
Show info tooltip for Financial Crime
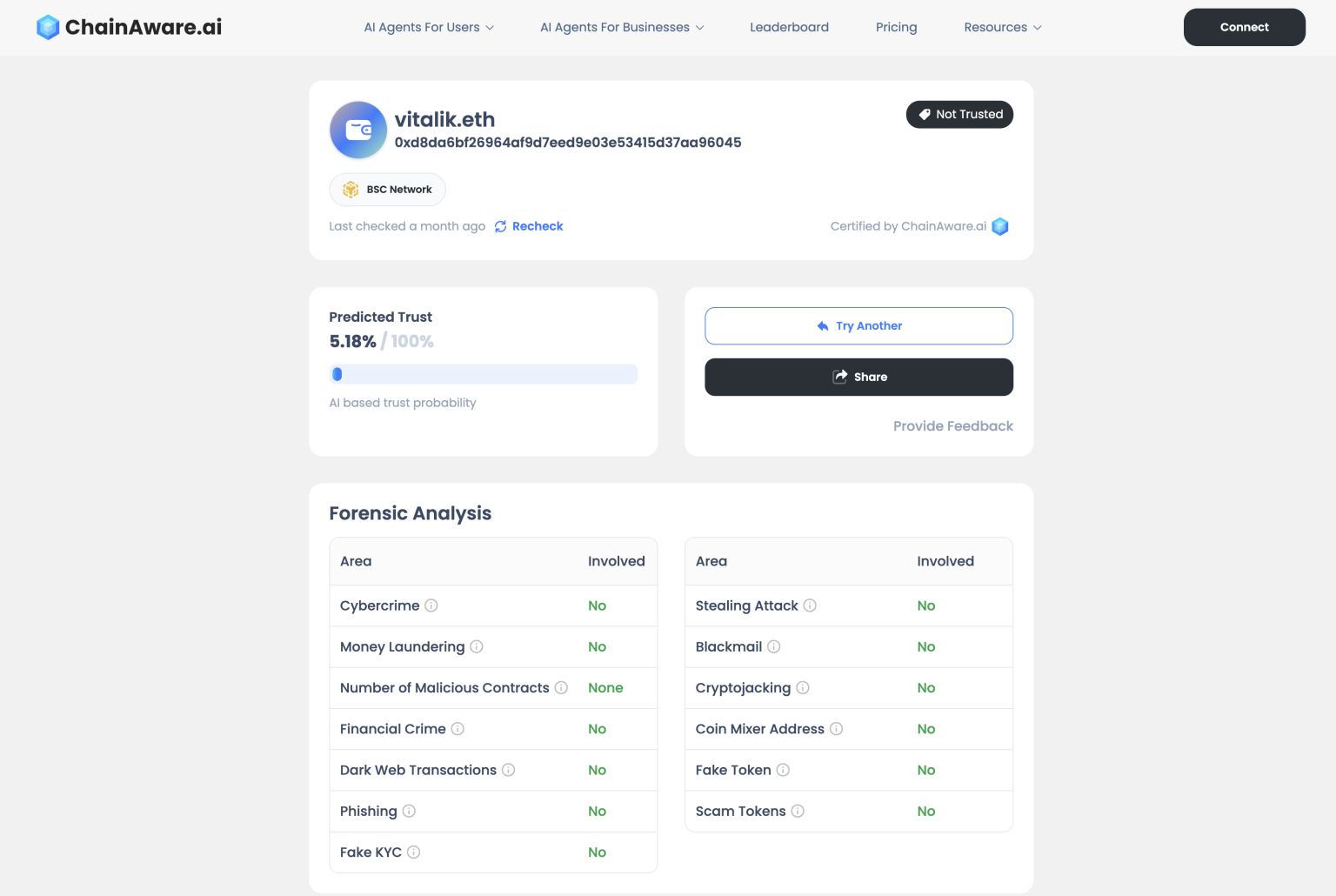[458, 729]
